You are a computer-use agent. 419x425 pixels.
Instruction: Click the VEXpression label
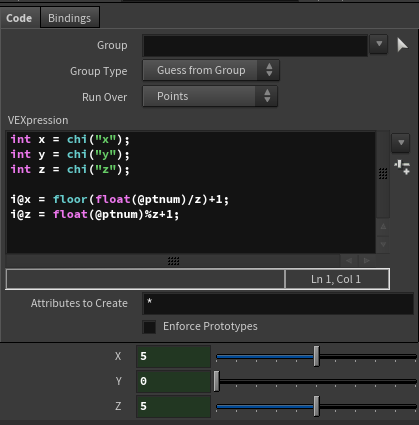[x=38, y=120]
